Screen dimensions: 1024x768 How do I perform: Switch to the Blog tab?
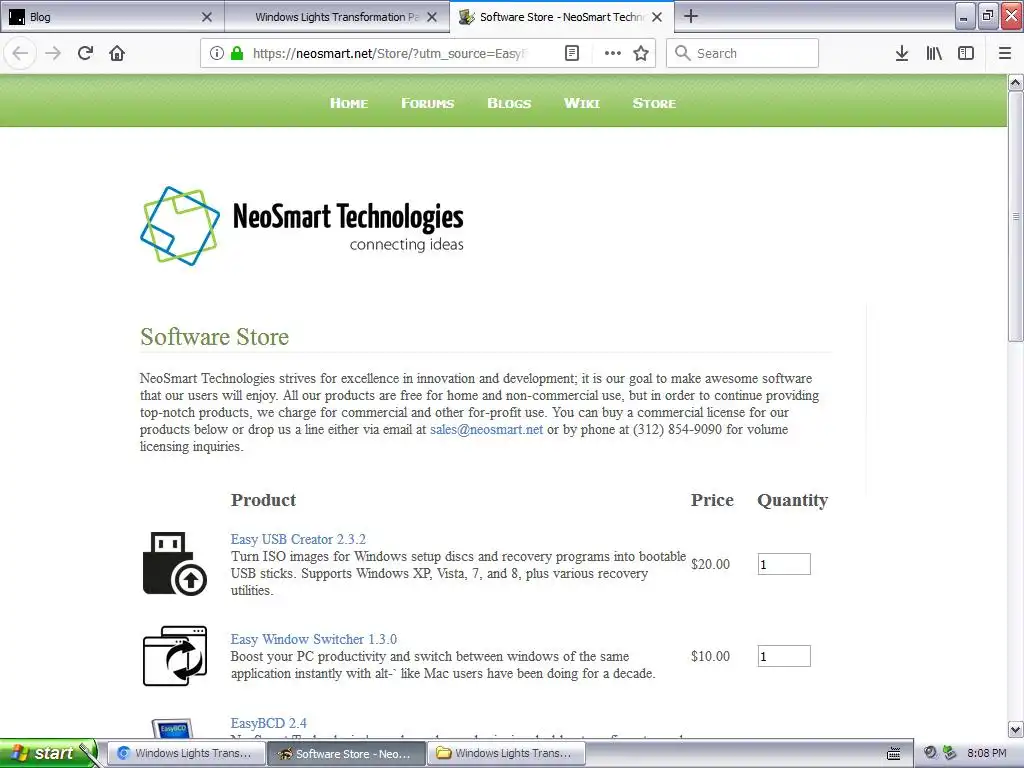pos(112,17)
